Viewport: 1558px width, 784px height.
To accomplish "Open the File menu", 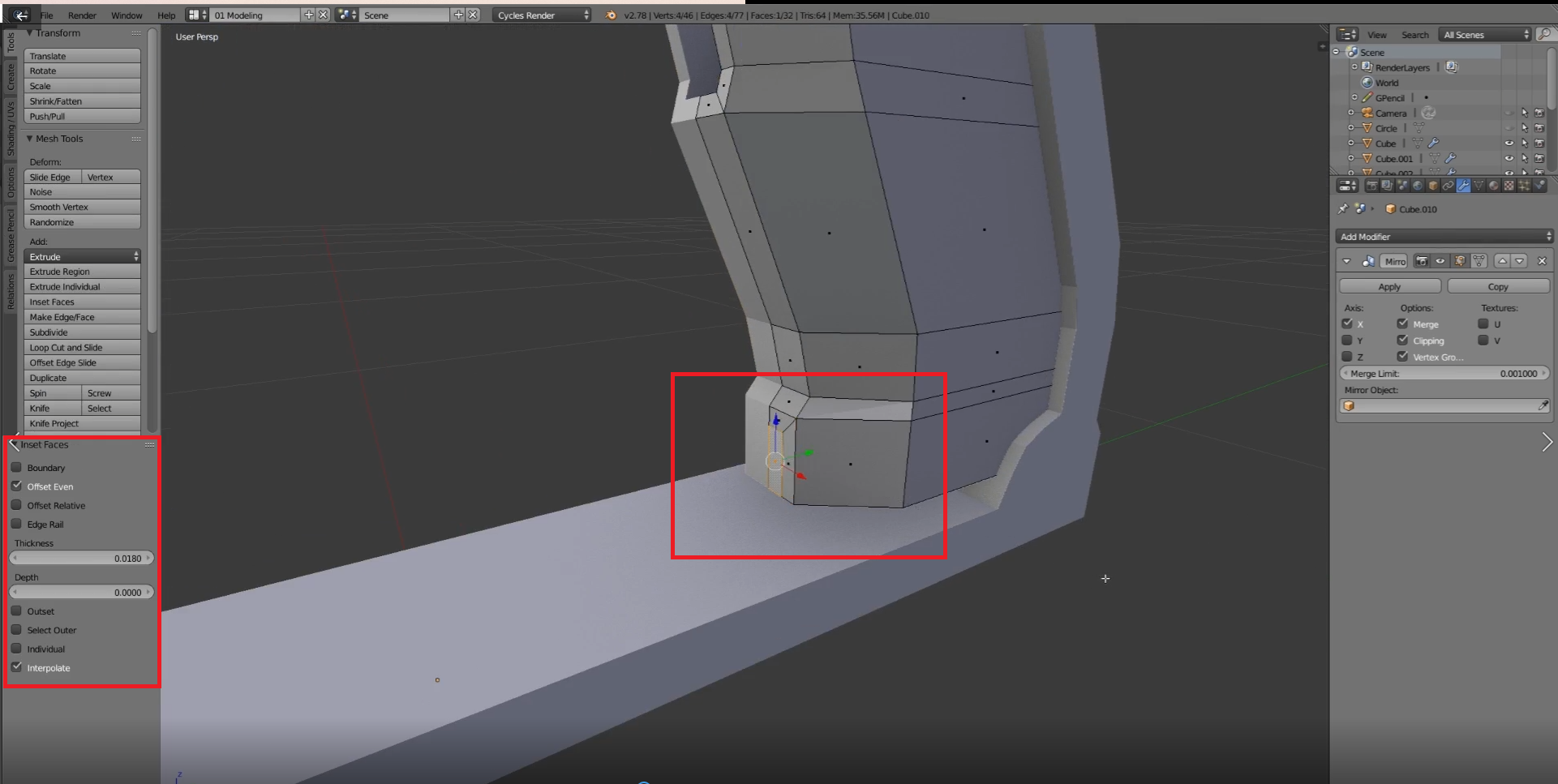I will click(x=47, y=15).
